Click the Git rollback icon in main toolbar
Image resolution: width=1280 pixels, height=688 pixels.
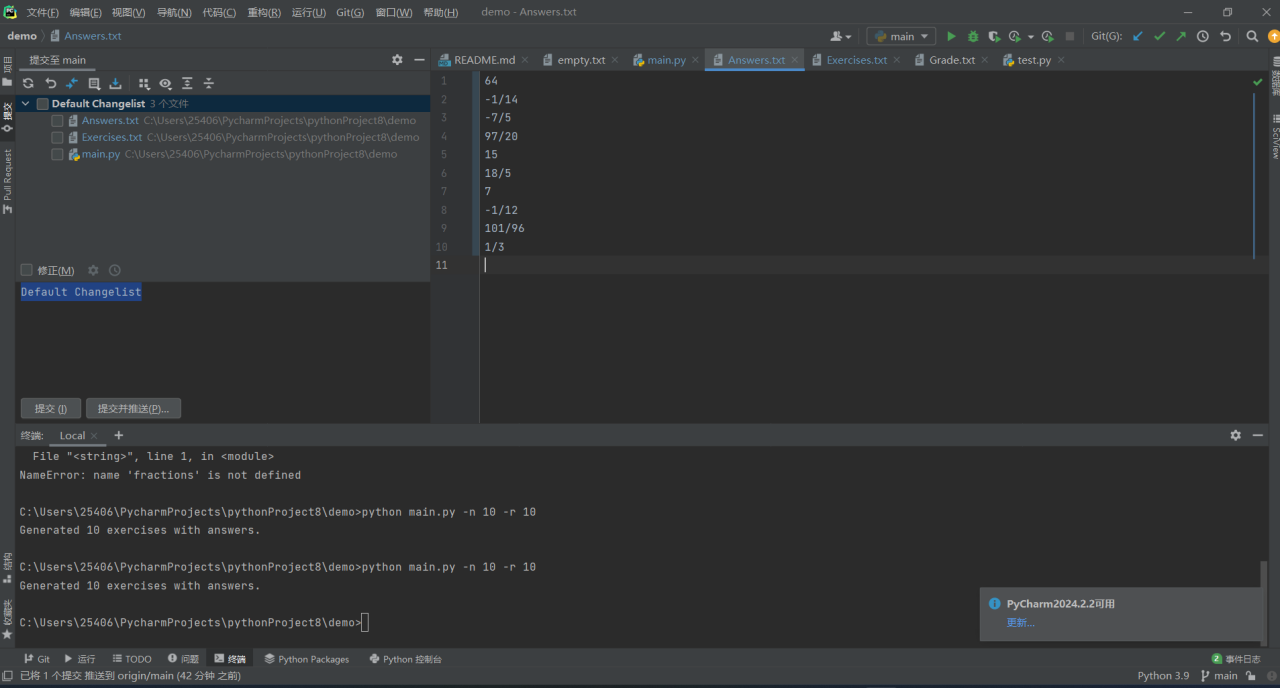pos(1225,36)
